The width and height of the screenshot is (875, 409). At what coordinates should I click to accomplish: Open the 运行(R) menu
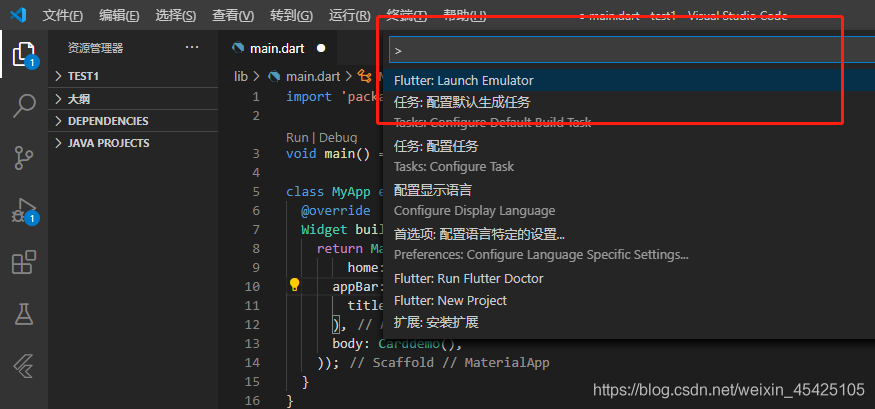pos(350,16)
